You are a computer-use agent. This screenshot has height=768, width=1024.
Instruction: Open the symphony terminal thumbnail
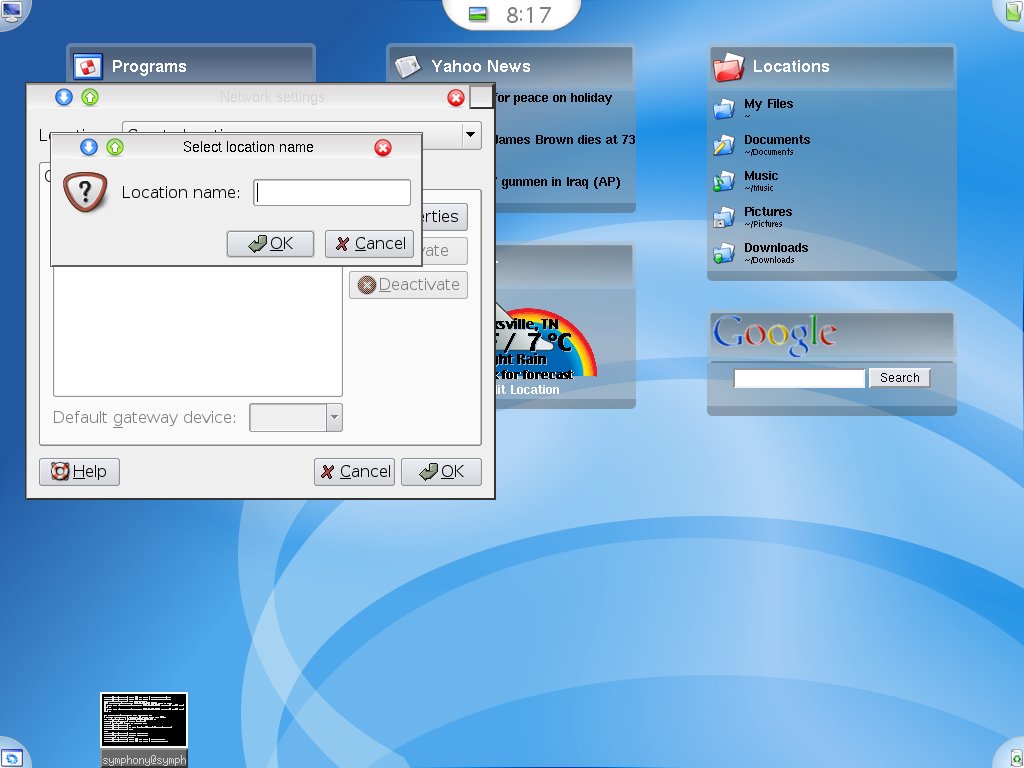tap(144, 720)
